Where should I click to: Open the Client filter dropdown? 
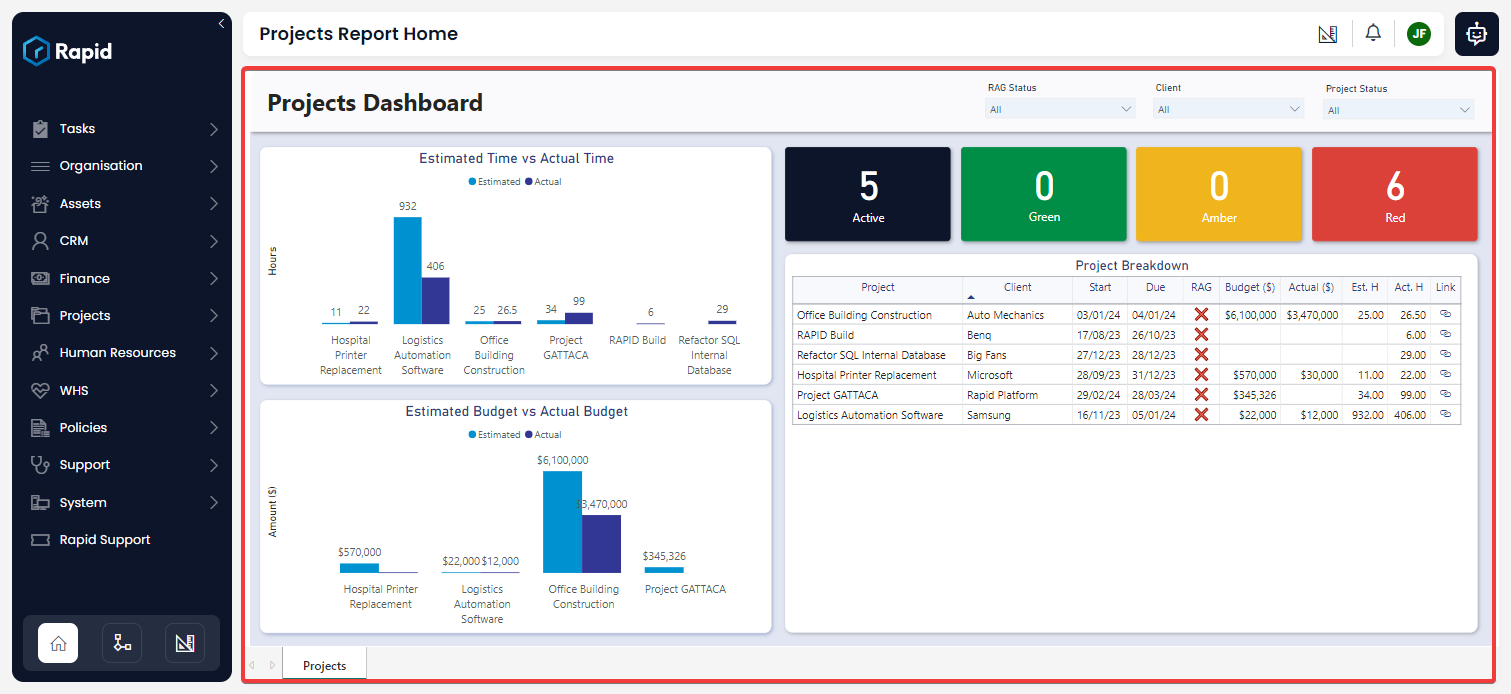1227,108
